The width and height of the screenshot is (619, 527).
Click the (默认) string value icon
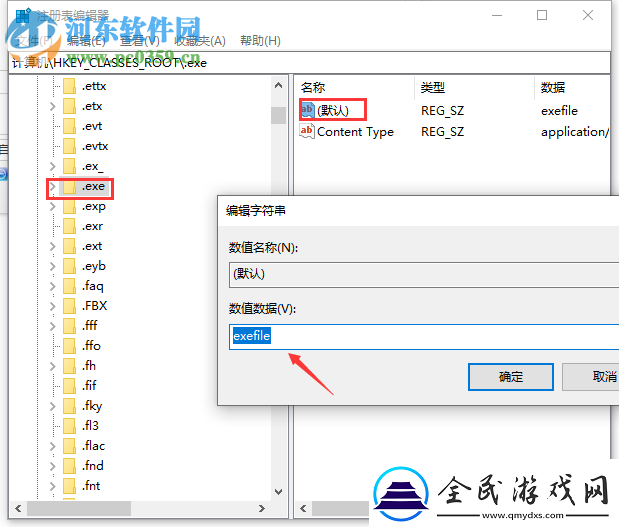tap(307, 110)
